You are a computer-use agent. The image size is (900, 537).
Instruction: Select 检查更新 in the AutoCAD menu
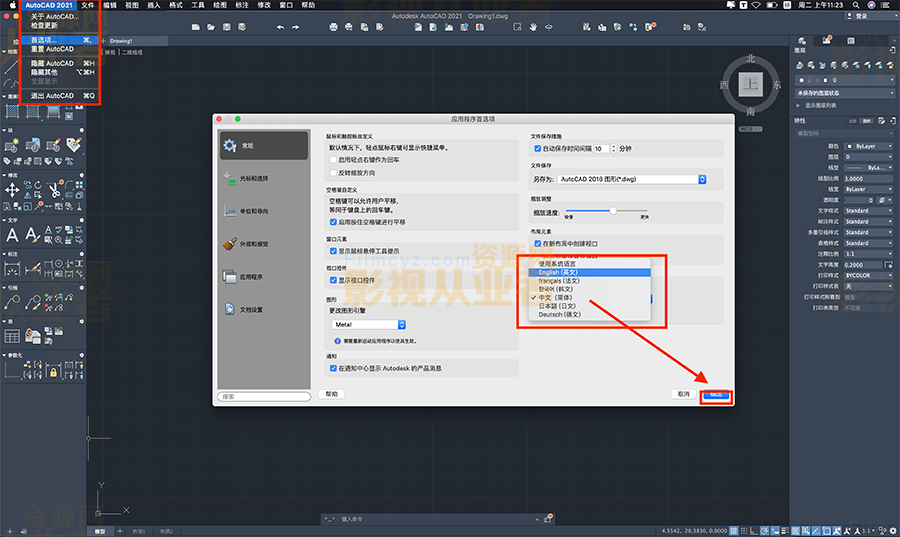click(x=60, y=25)
